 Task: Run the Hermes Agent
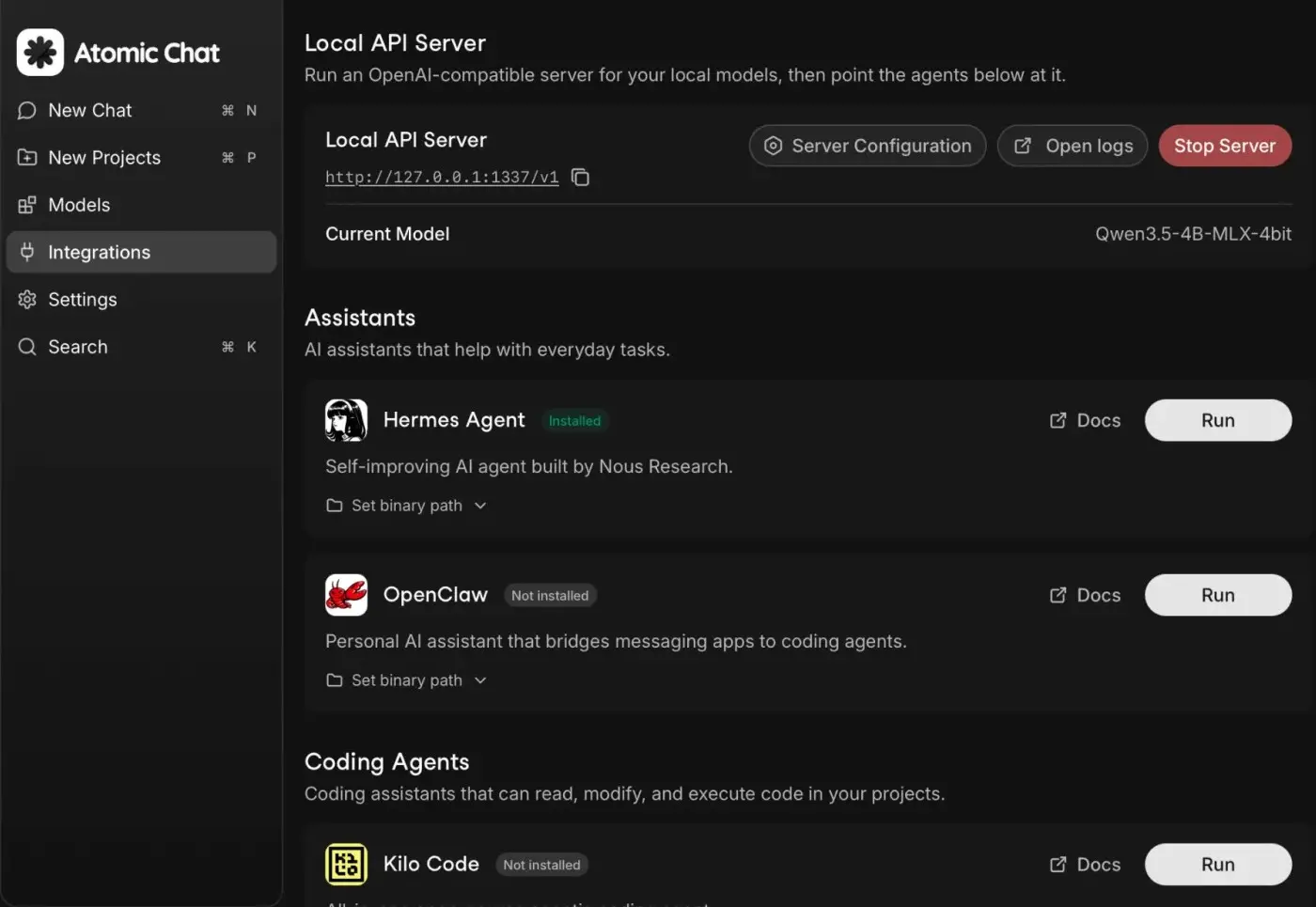[1218, 420]
